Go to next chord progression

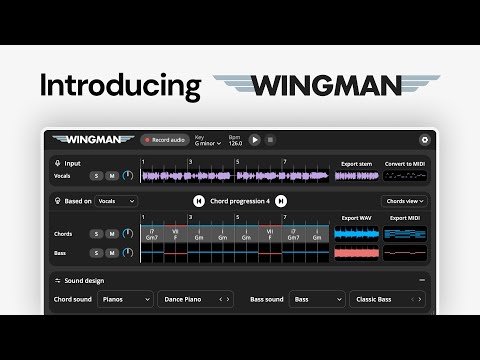[281, 201]
